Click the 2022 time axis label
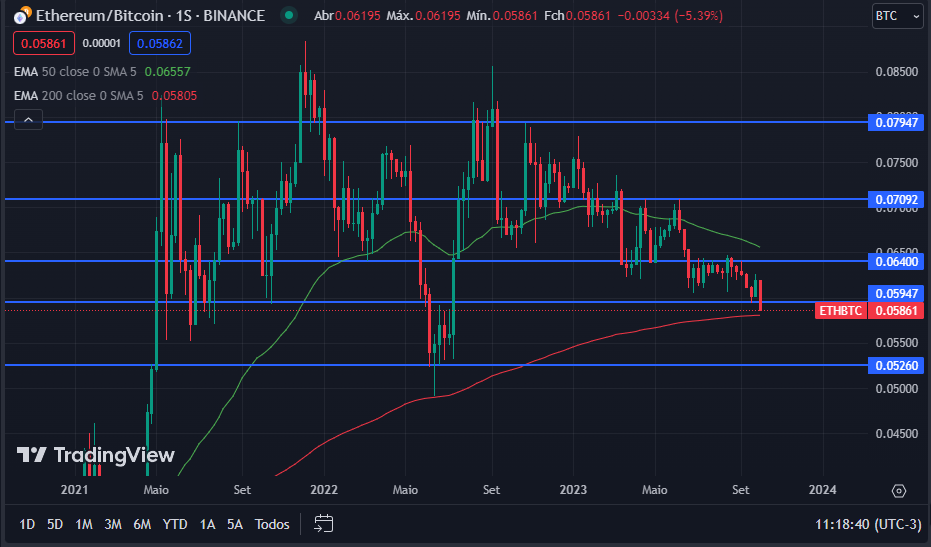 coord(324,490)
